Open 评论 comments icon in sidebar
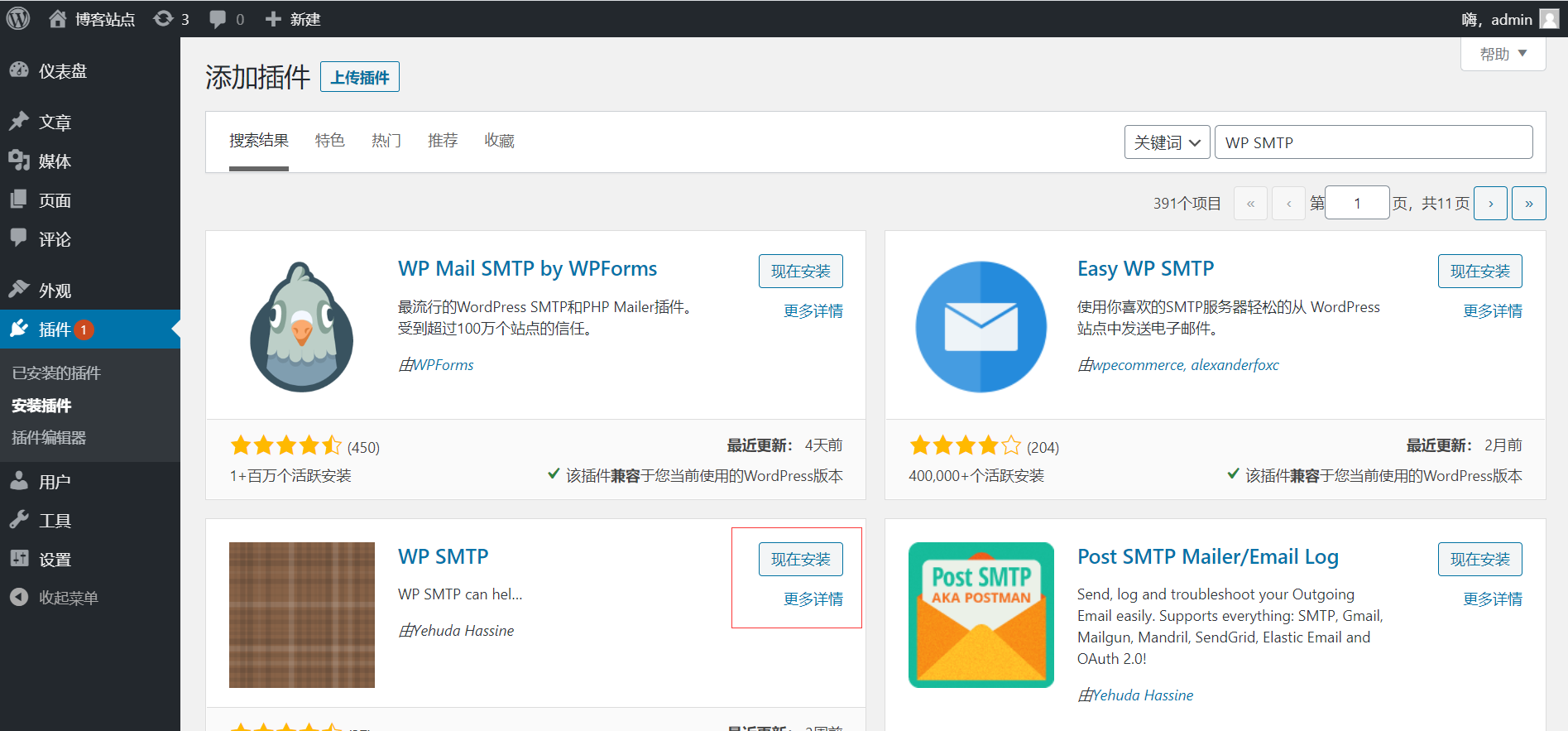Screen dimensions: 1568x731 [19, 238]
